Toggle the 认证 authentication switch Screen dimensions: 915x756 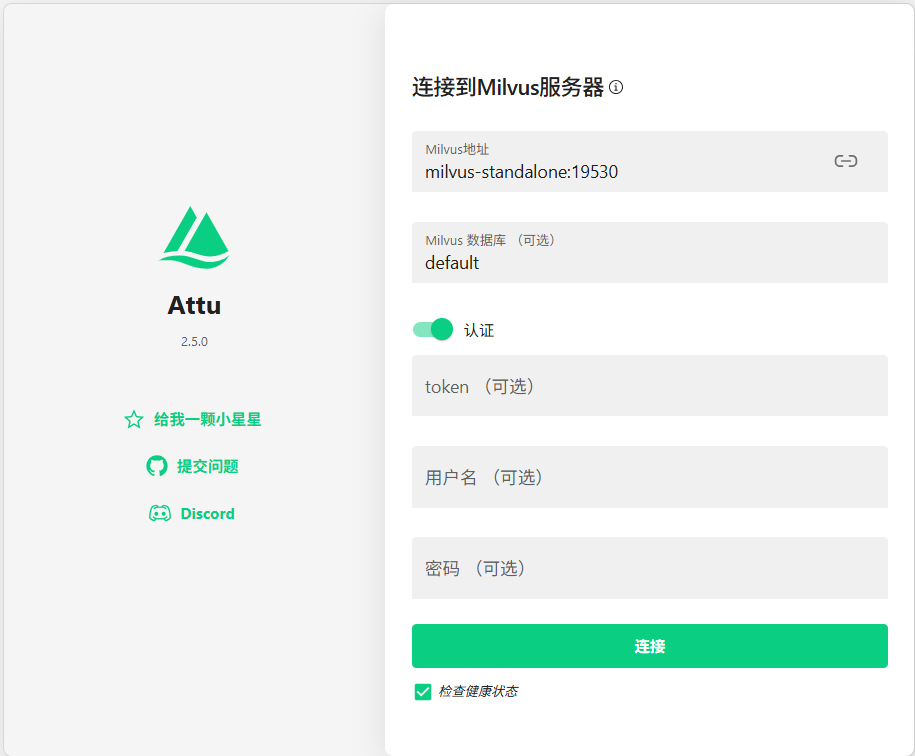coord(433,330)
